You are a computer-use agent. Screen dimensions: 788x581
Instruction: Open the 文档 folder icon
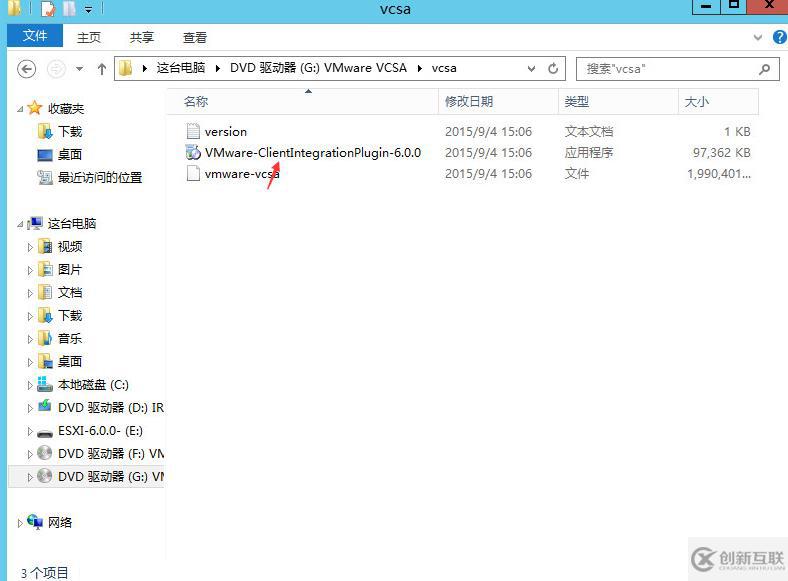pos(45,292)
